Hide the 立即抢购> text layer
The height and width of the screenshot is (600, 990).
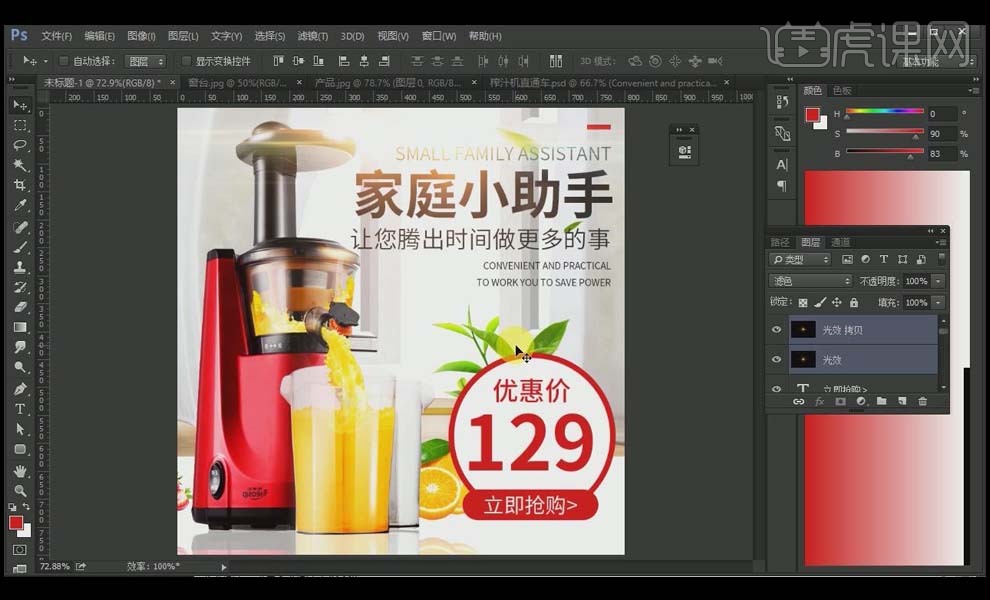tap(777, 388)
